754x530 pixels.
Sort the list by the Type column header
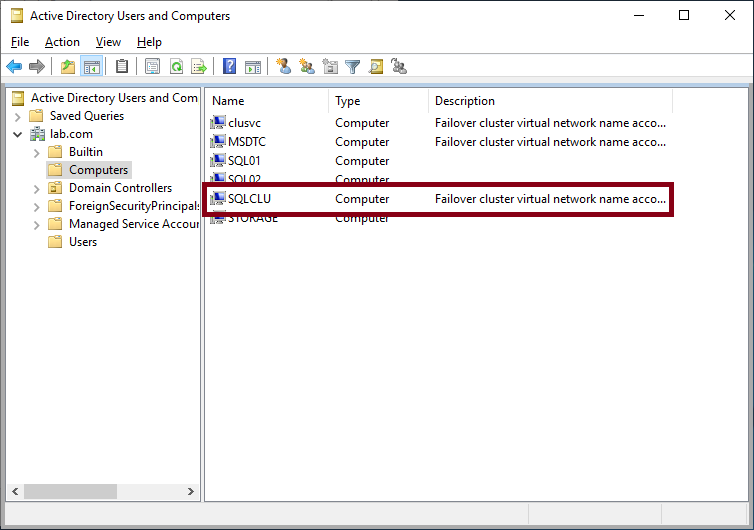point(378,101)
